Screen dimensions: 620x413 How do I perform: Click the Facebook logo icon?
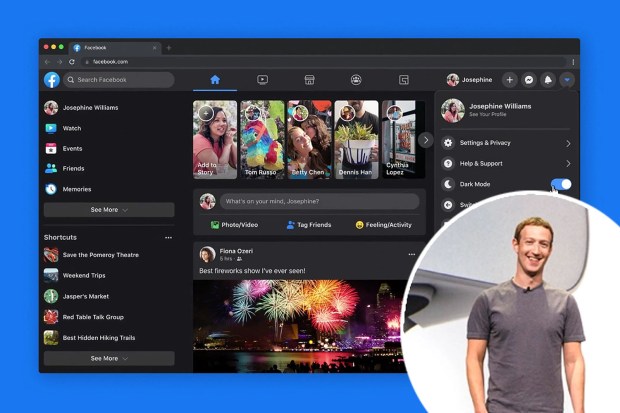coord(52,80)
